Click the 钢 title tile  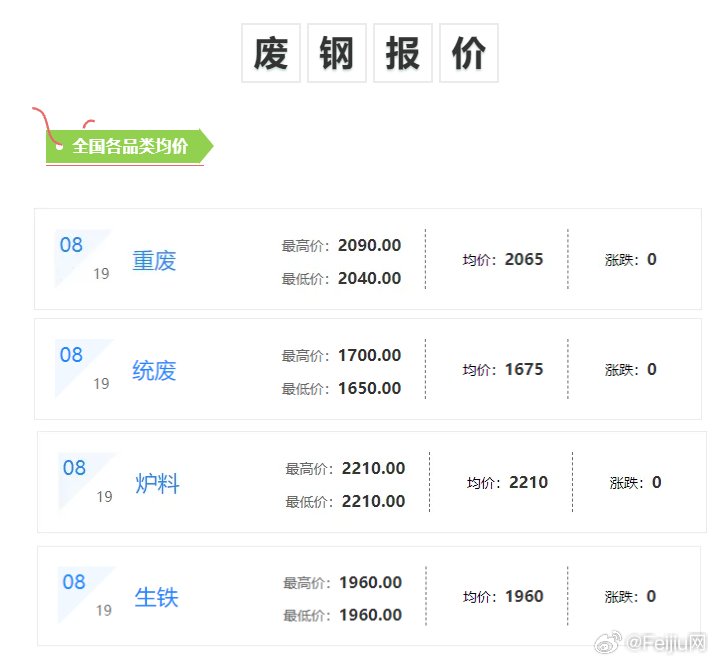[x=337, y=53]
